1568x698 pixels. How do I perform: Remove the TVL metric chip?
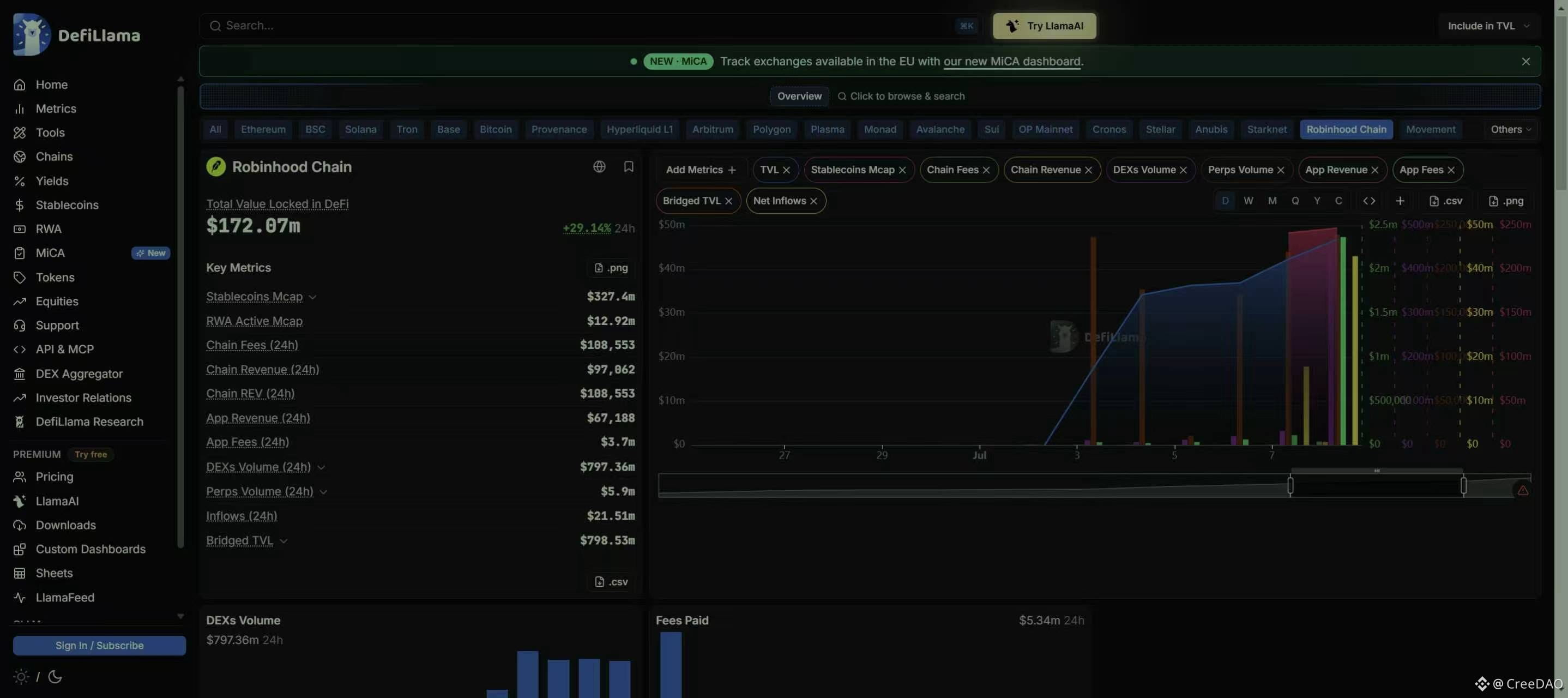[786, 170]
